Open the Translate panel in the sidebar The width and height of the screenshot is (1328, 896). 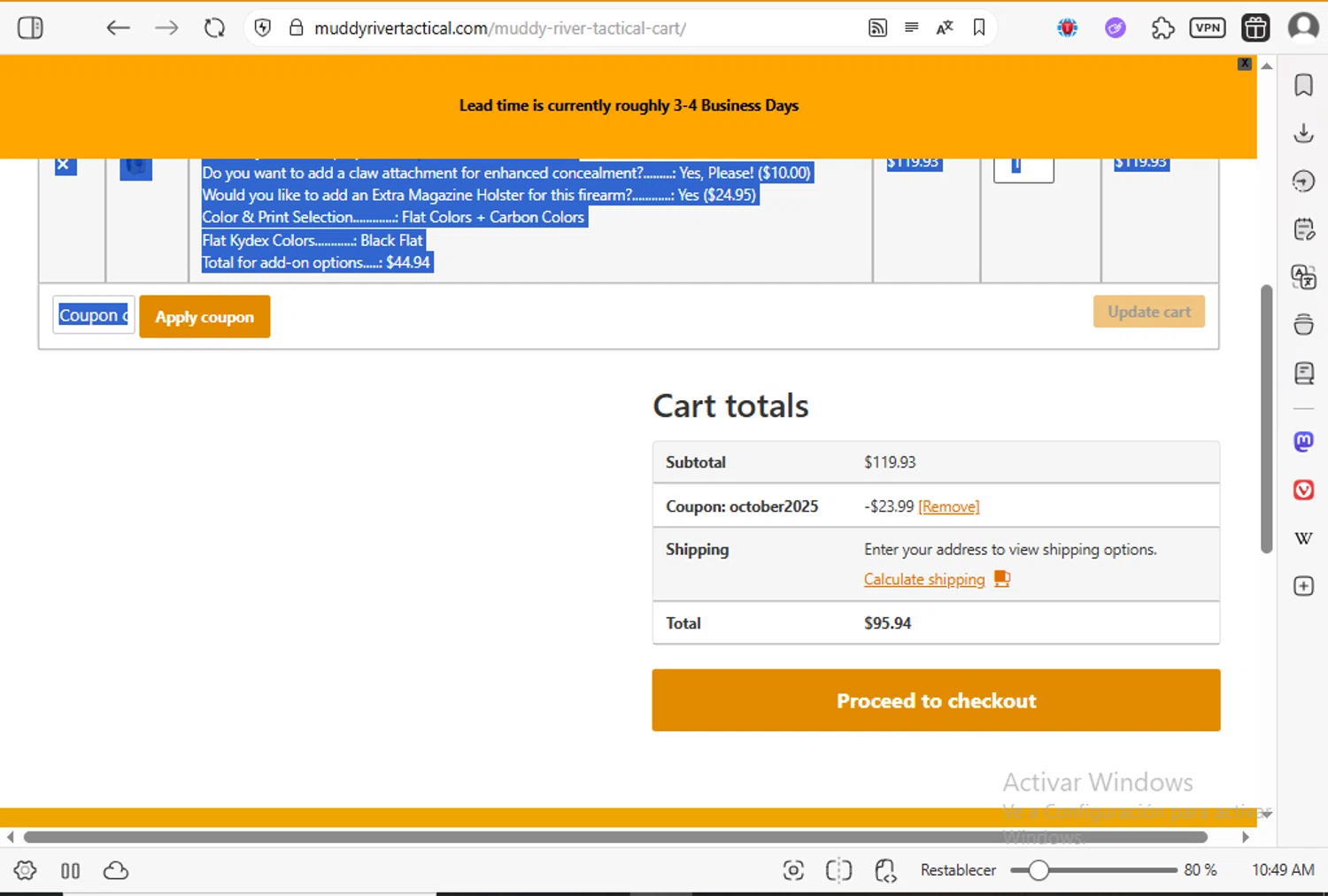[x=1303, y=277]
